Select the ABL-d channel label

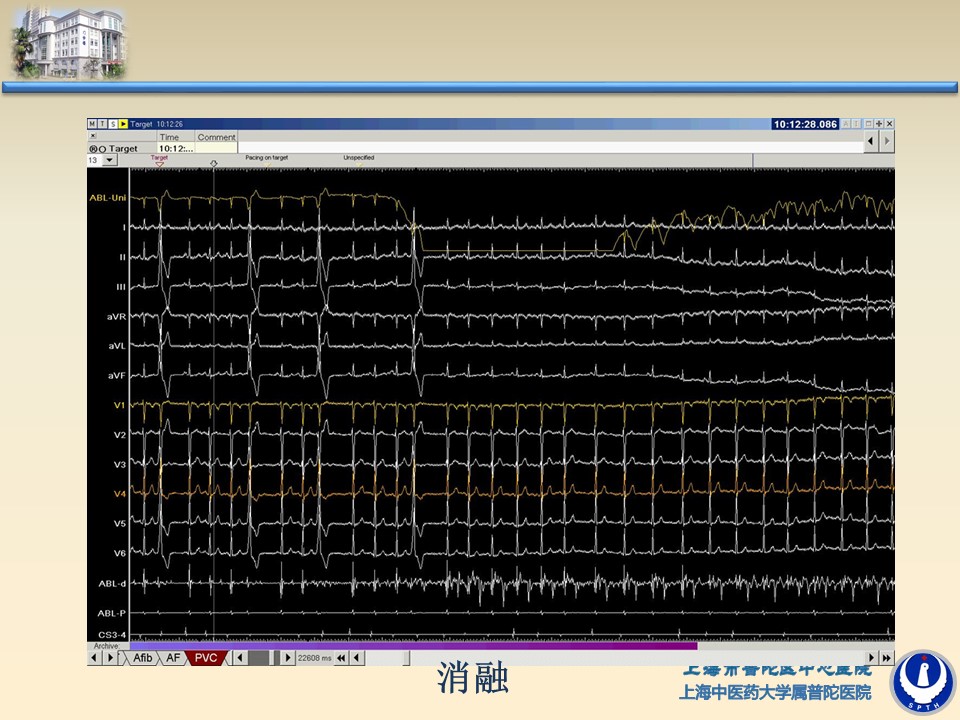[112, 583]
